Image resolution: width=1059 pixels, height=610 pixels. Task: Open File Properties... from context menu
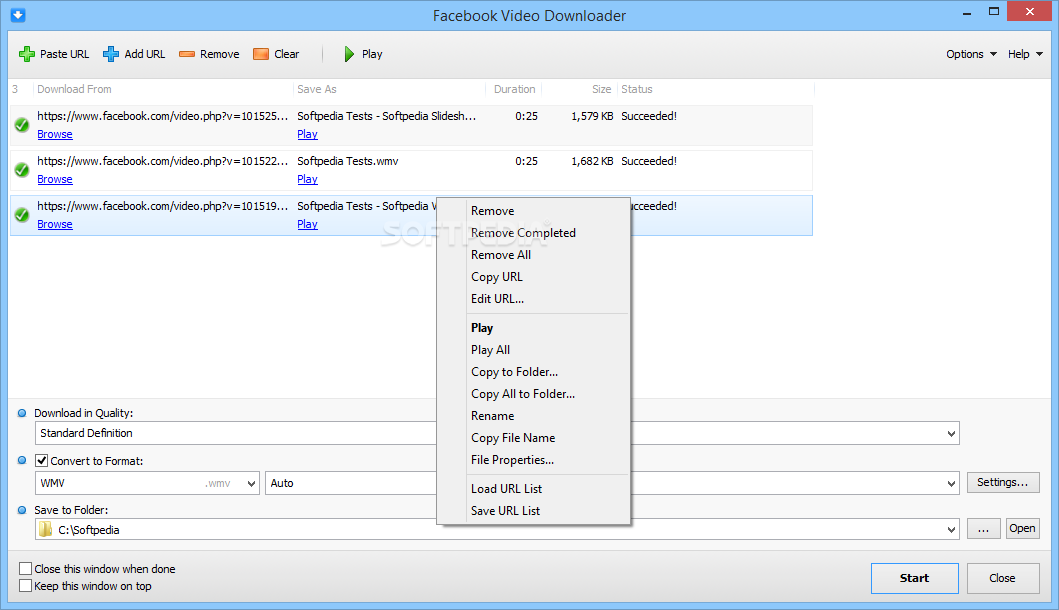(x=512, y=459)
